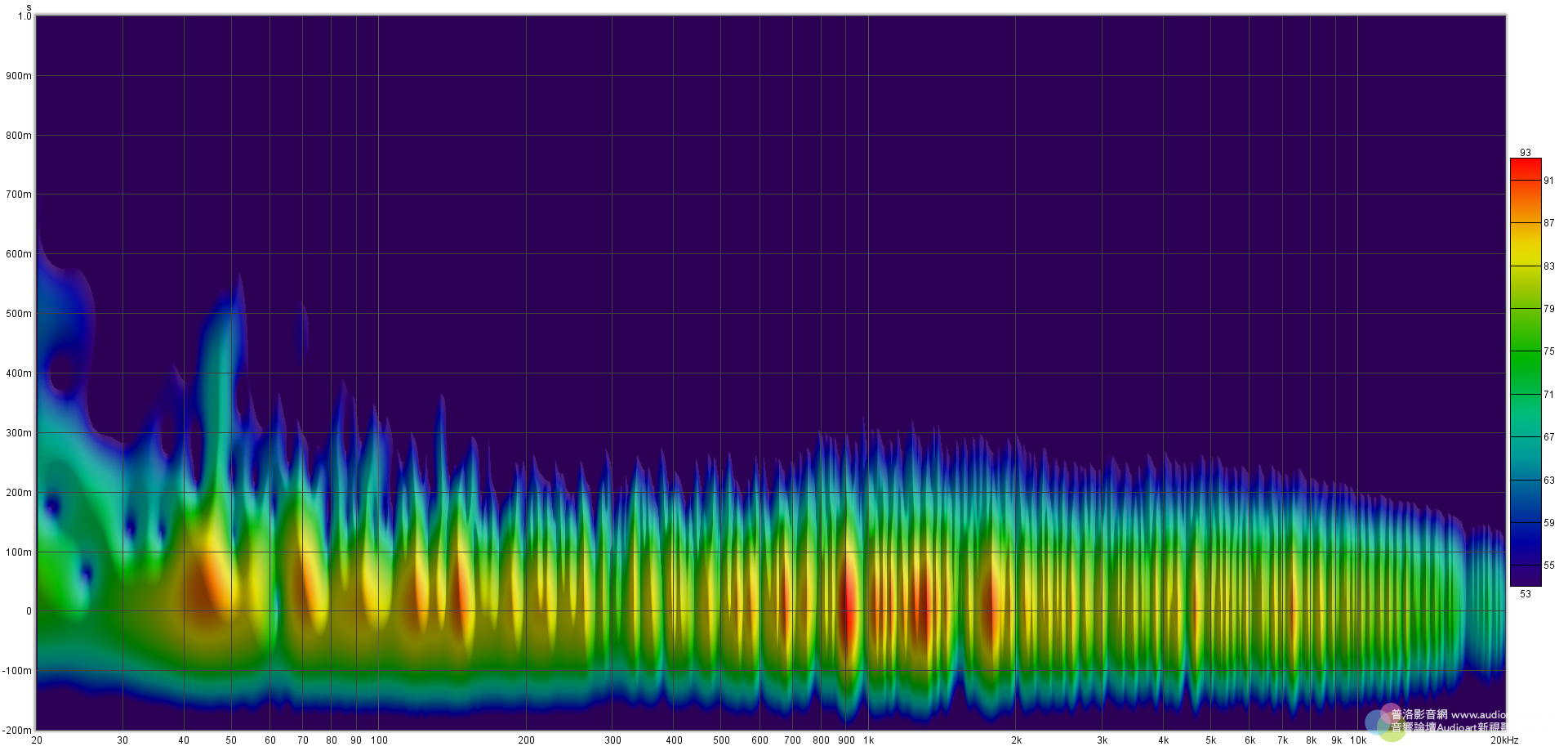This screenshot has height=751, width=1568.
Task: Pick the 1k frequency-axis label
Action: (x=869, y=740)
